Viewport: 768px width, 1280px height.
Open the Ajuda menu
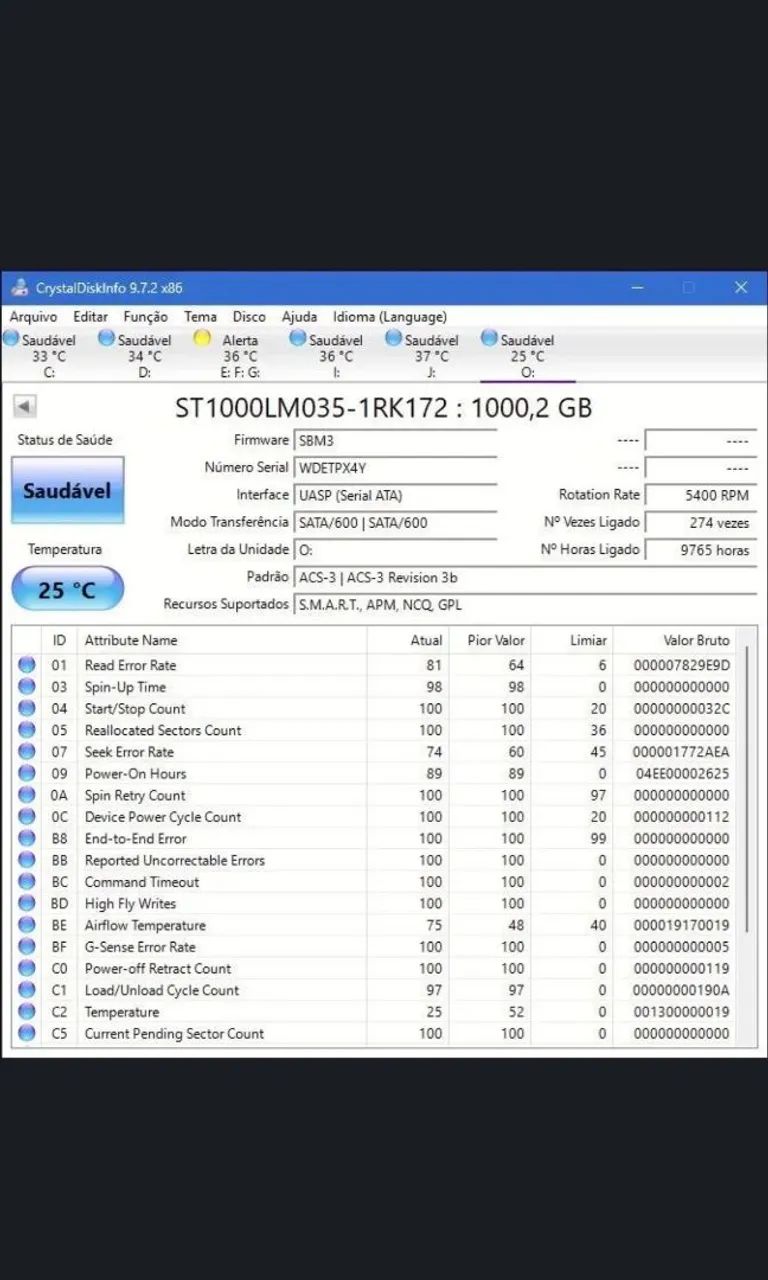pos(299,316)
